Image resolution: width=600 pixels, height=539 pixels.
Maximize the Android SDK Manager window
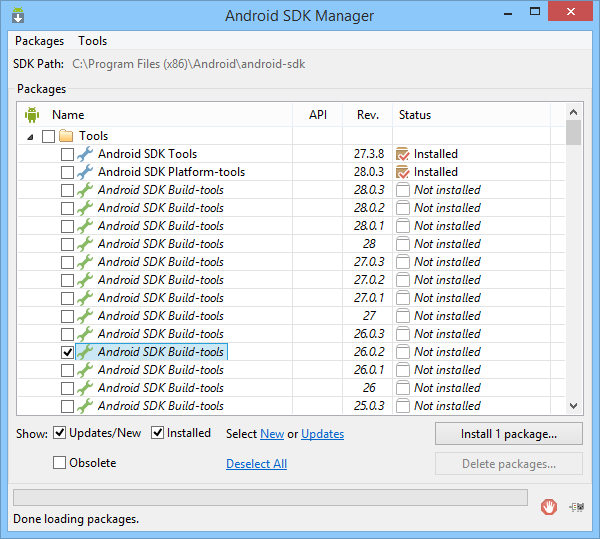point(535,11)
